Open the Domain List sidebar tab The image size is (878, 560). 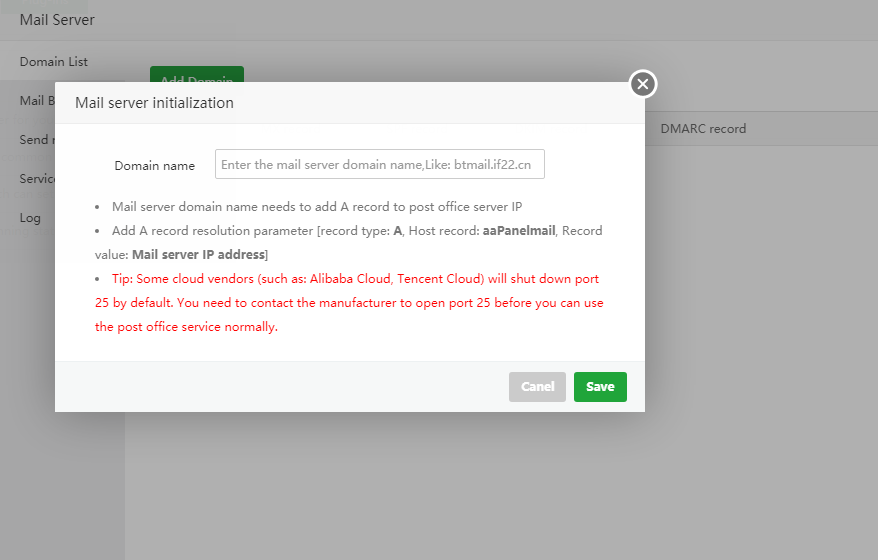click(x=54, y=62)
